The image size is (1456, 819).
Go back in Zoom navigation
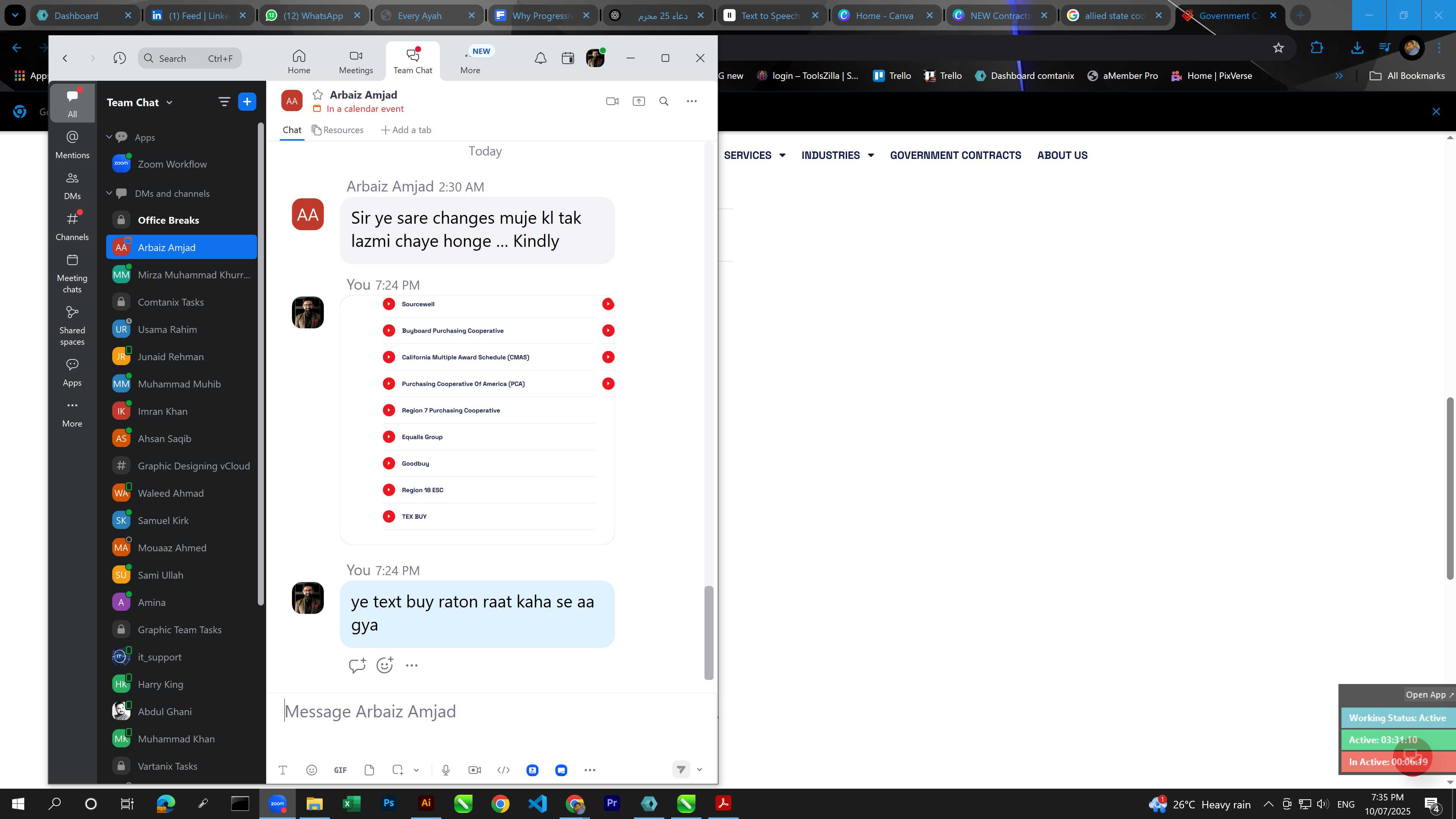click(65, 58)
